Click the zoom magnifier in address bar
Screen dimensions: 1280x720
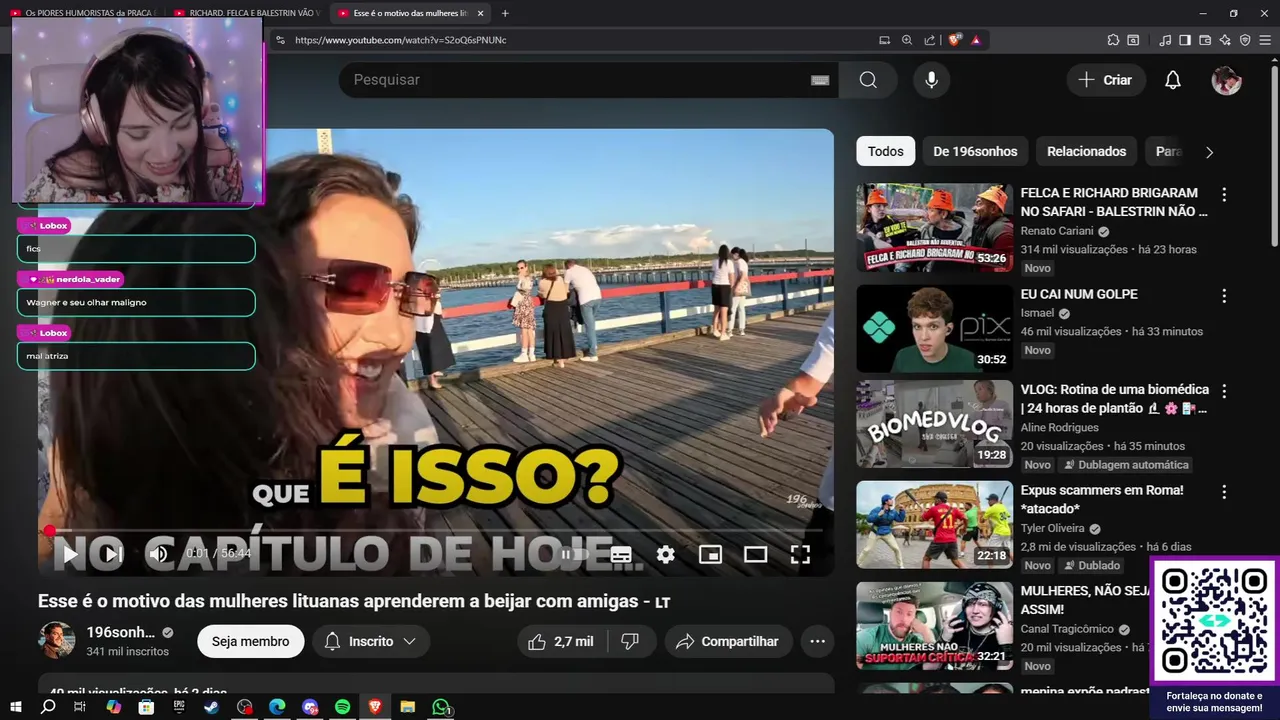(907, 40)
